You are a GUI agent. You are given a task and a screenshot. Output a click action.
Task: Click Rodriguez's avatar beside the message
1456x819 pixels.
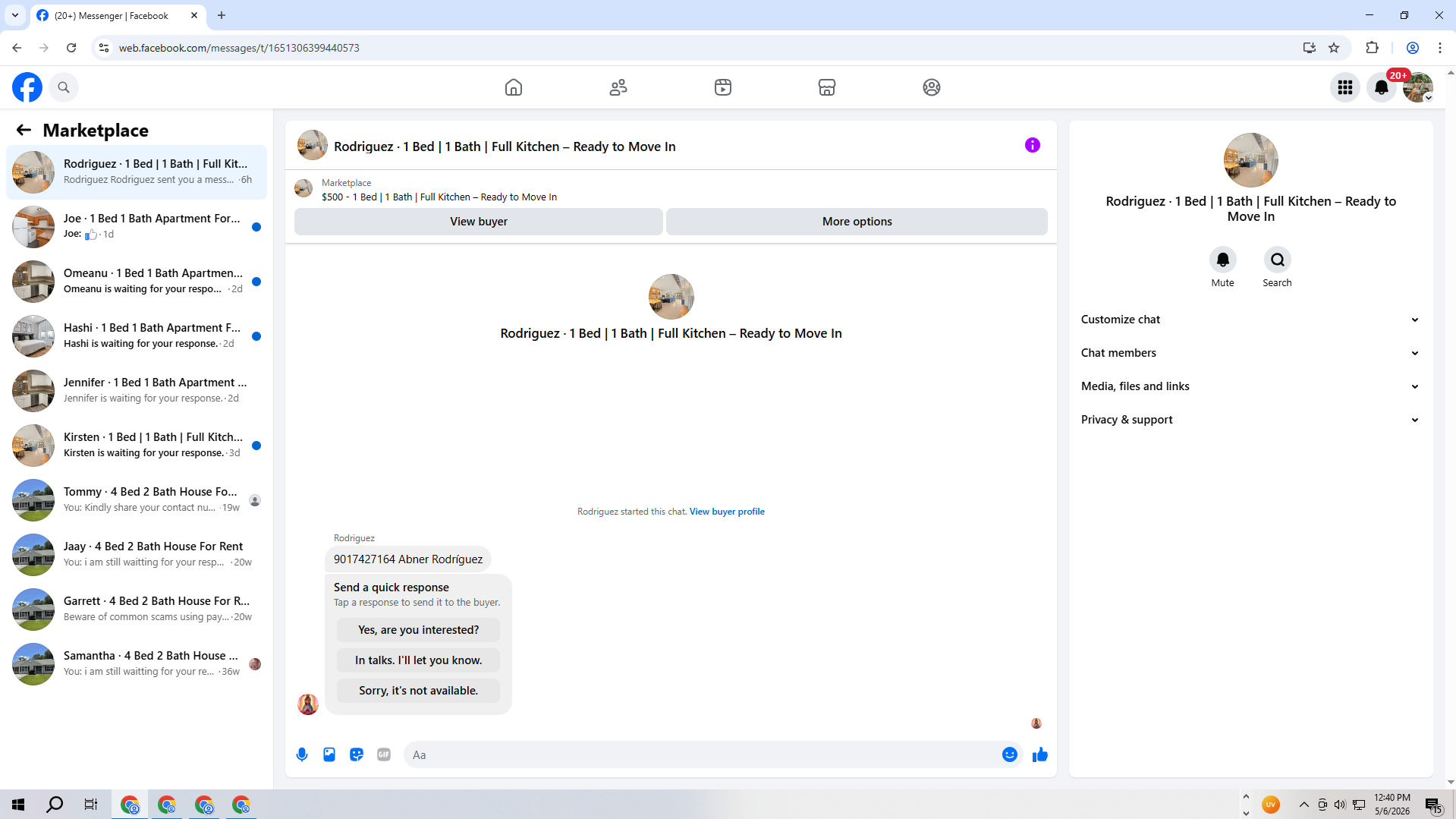click(308, 704)
